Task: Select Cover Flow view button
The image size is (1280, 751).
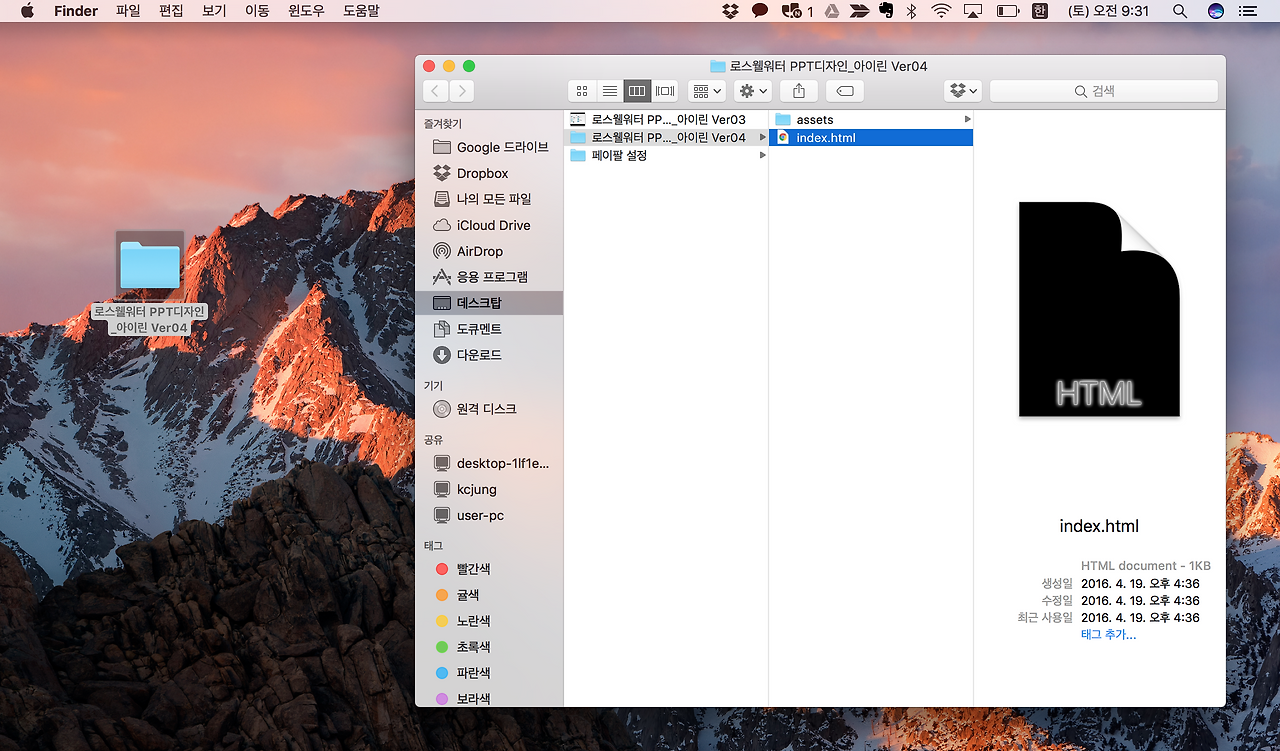Action: 665,91
